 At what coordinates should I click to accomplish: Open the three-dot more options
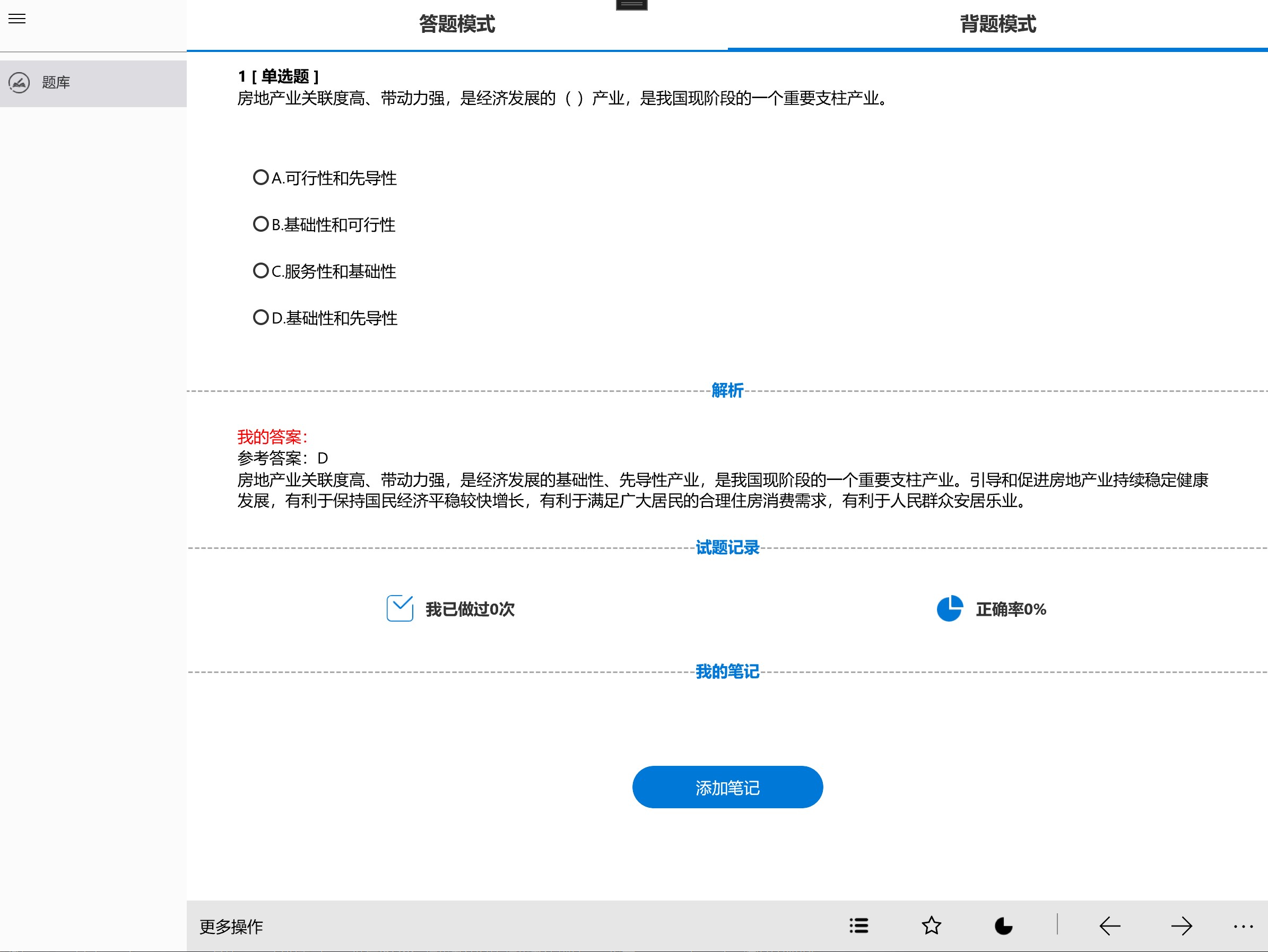coord(1243,925)
